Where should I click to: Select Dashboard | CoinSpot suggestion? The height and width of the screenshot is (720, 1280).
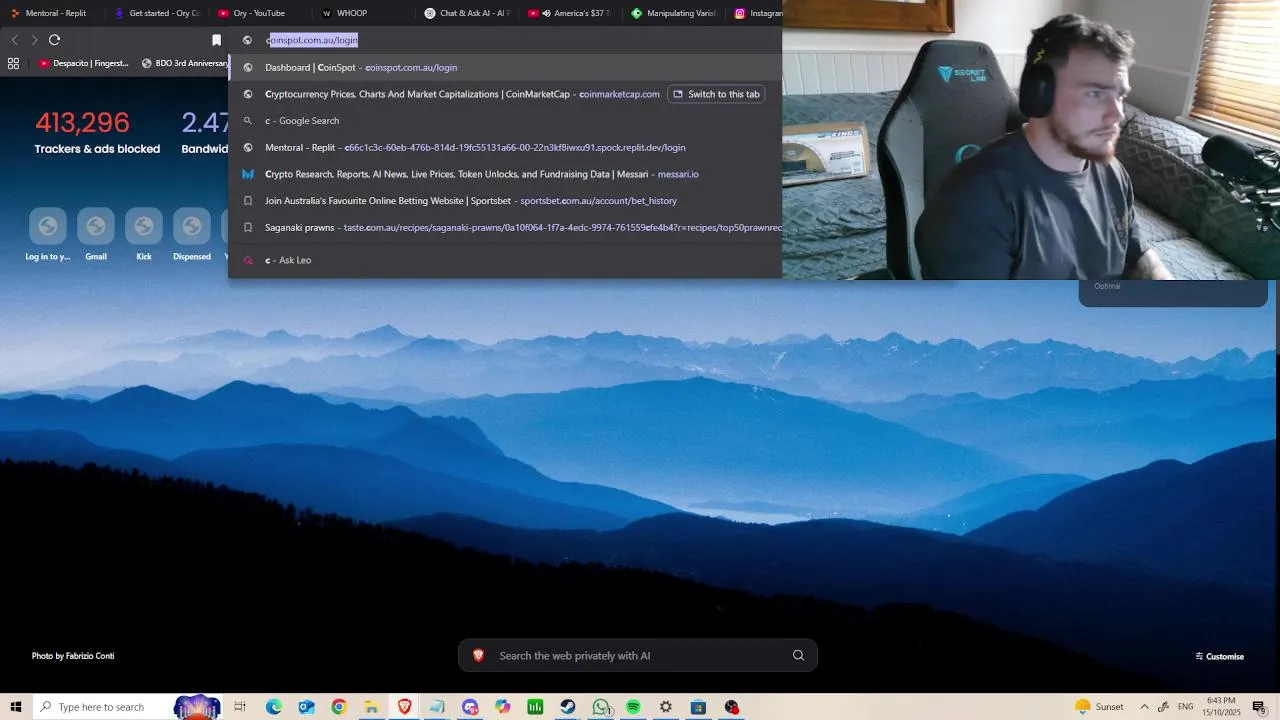pyautogui.click(x=505, y=67)
